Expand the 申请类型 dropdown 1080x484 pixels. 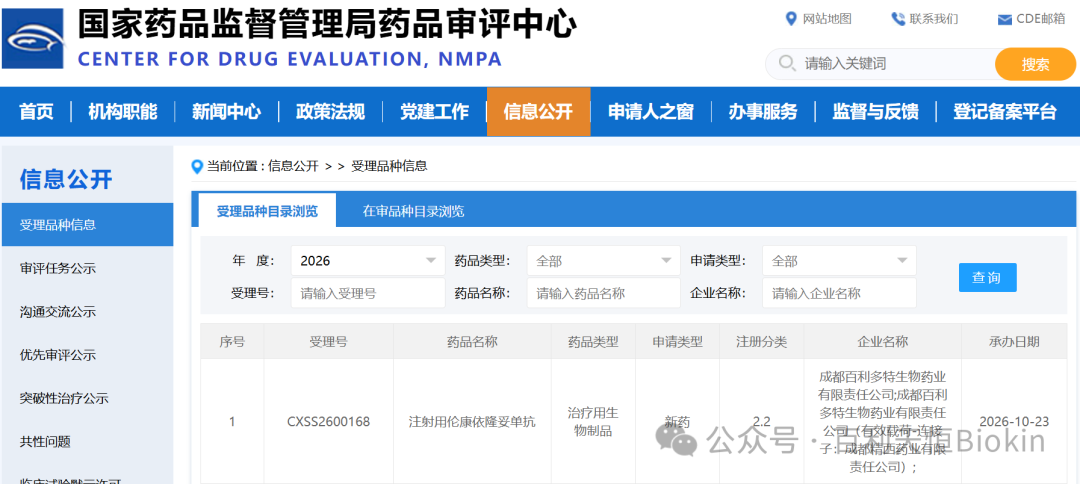(839, 261)
